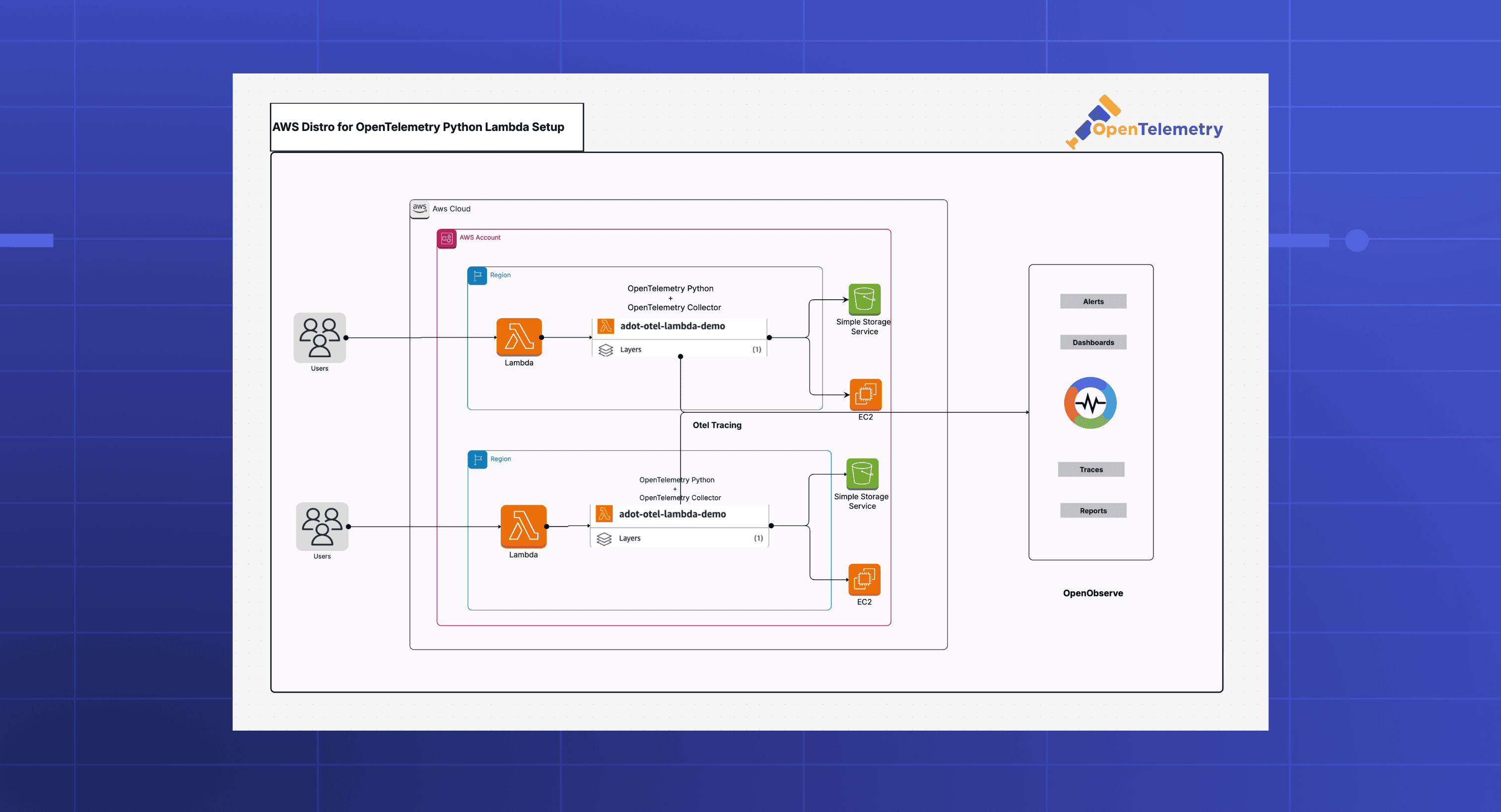Select the top EC2 instance icon

[865, 394]
